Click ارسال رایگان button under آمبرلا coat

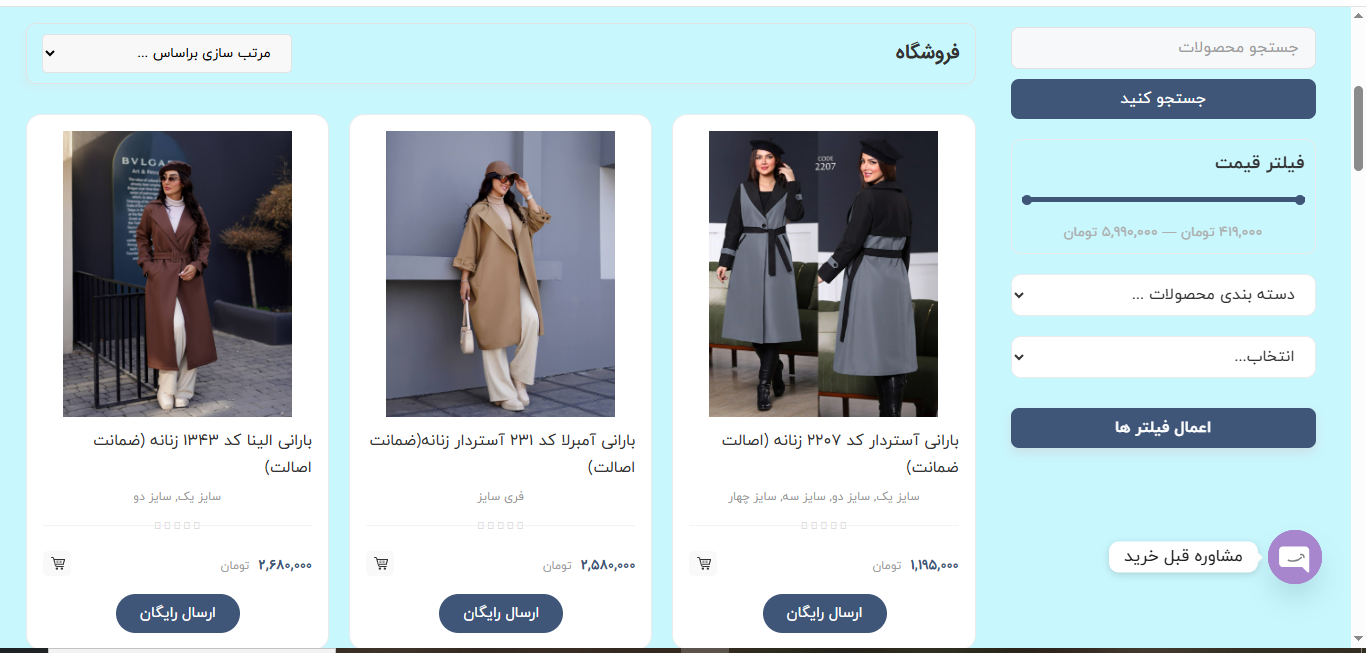(x=501, y=613)
